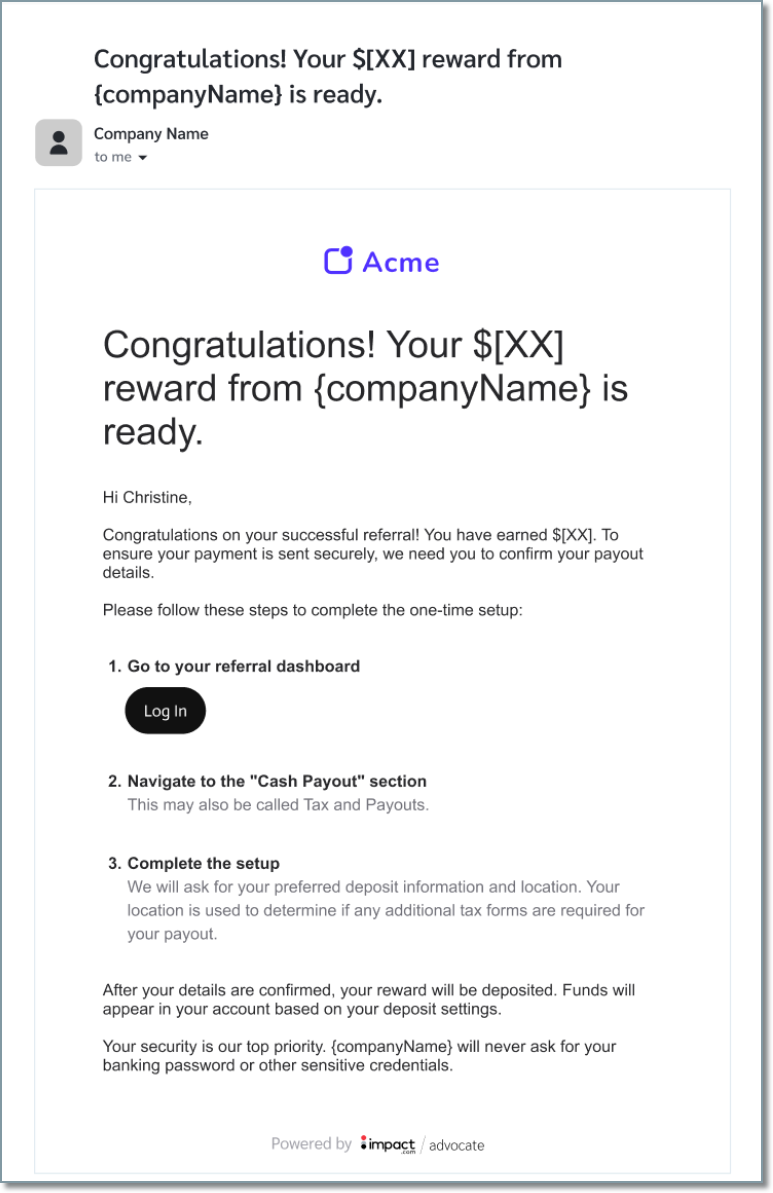Click the "Hi Christine," greeting
Image resolution: width=773 pixels, height=1193 pixels.
pyautogui.click(x=148, y=498)
